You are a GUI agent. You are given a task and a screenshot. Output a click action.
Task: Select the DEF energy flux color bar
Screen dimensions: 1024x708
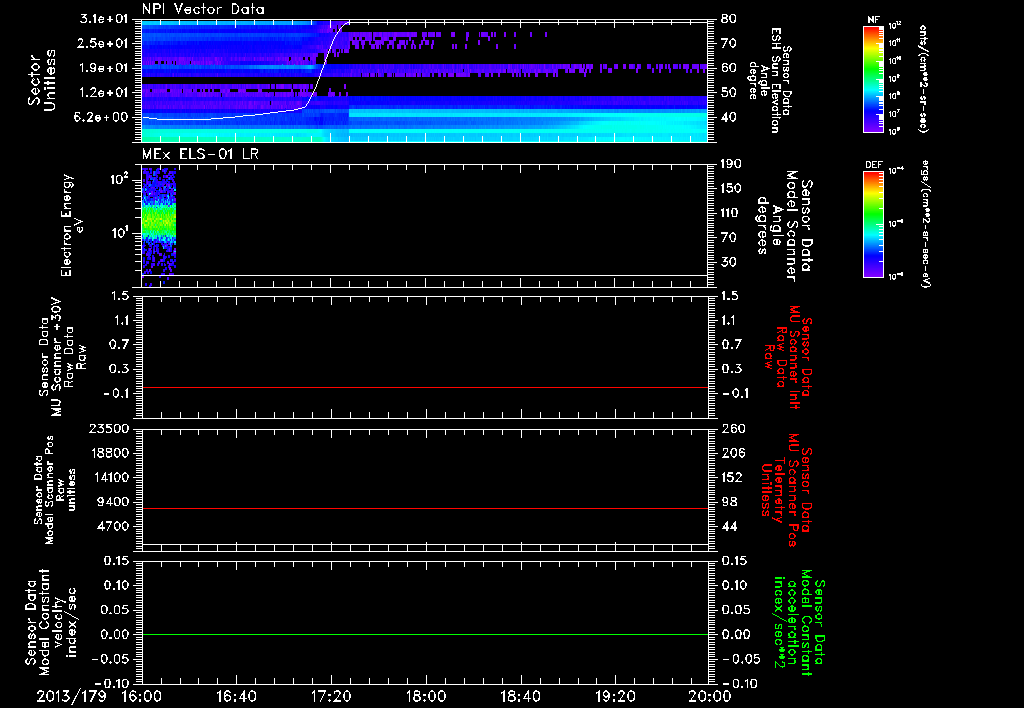click(874, 224)
